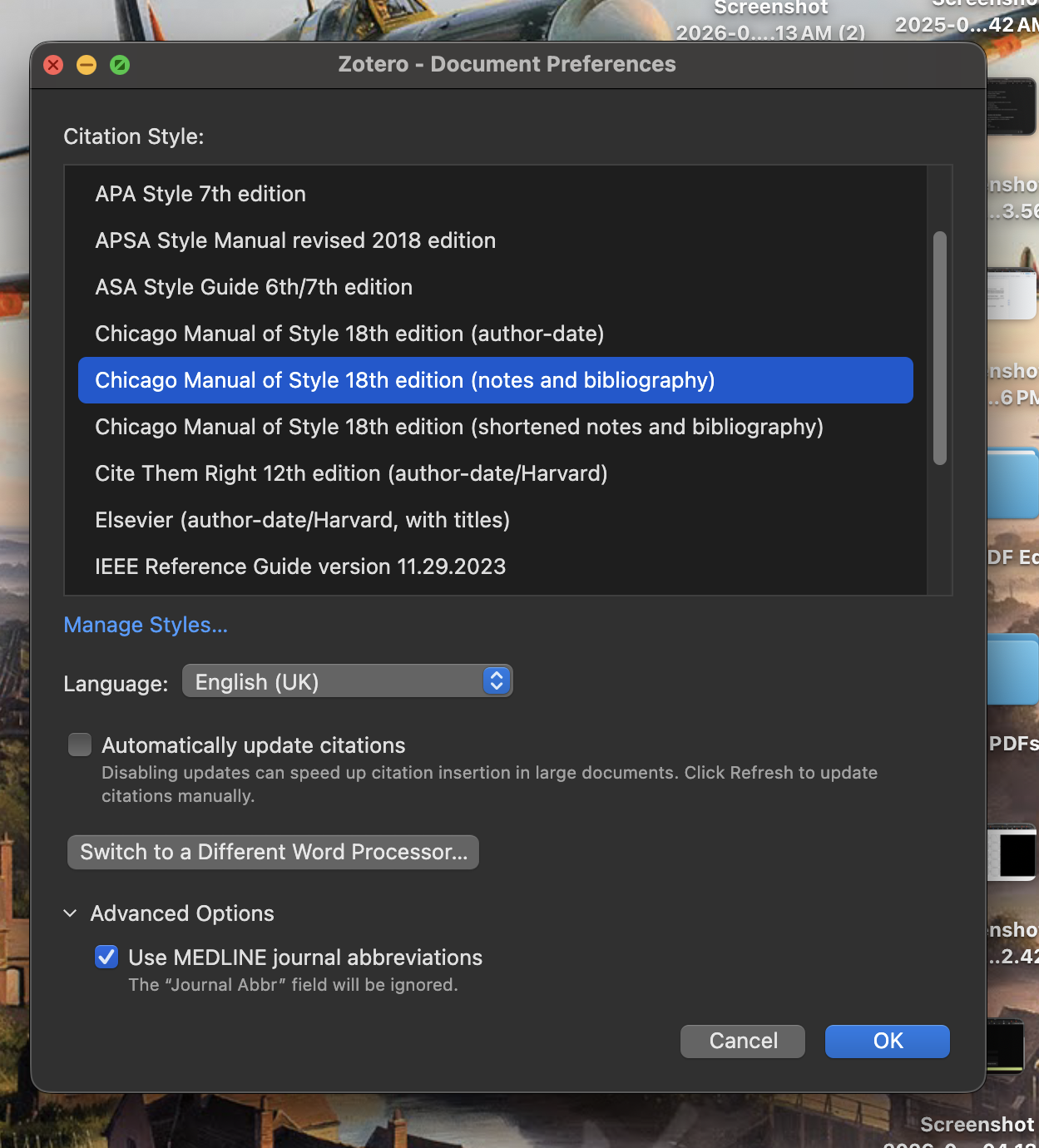Open the Manage Styles link
1039x1148 pixels.
(146, 625)
